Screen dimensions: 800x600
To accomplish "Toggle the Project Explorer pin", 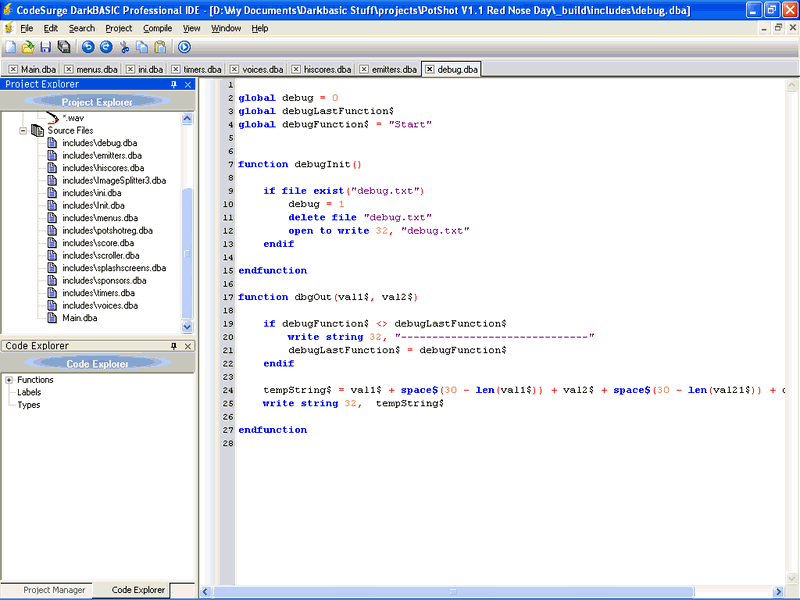I will [x=174, y=85].
